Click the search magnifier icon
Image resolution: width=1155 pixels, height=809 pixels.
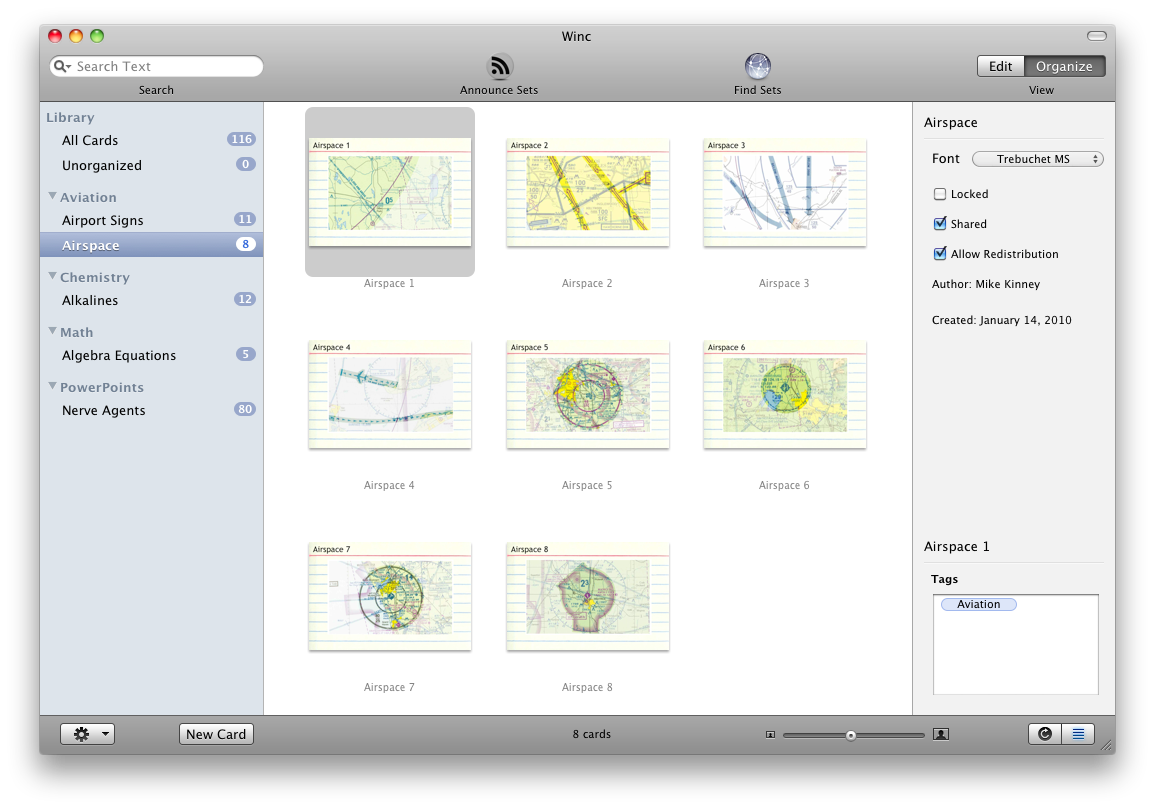pos(62,66)
